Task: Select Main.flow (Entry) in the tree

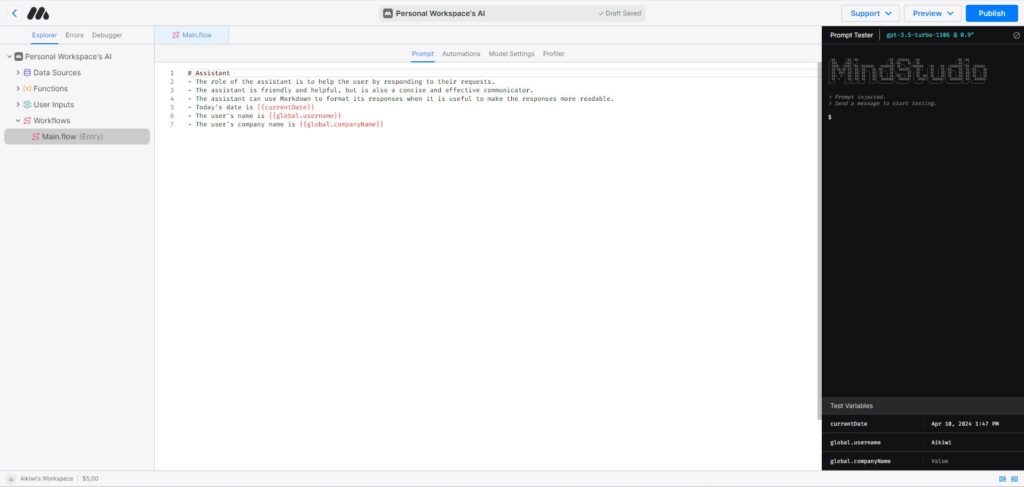Action: [x=77, y=136]
